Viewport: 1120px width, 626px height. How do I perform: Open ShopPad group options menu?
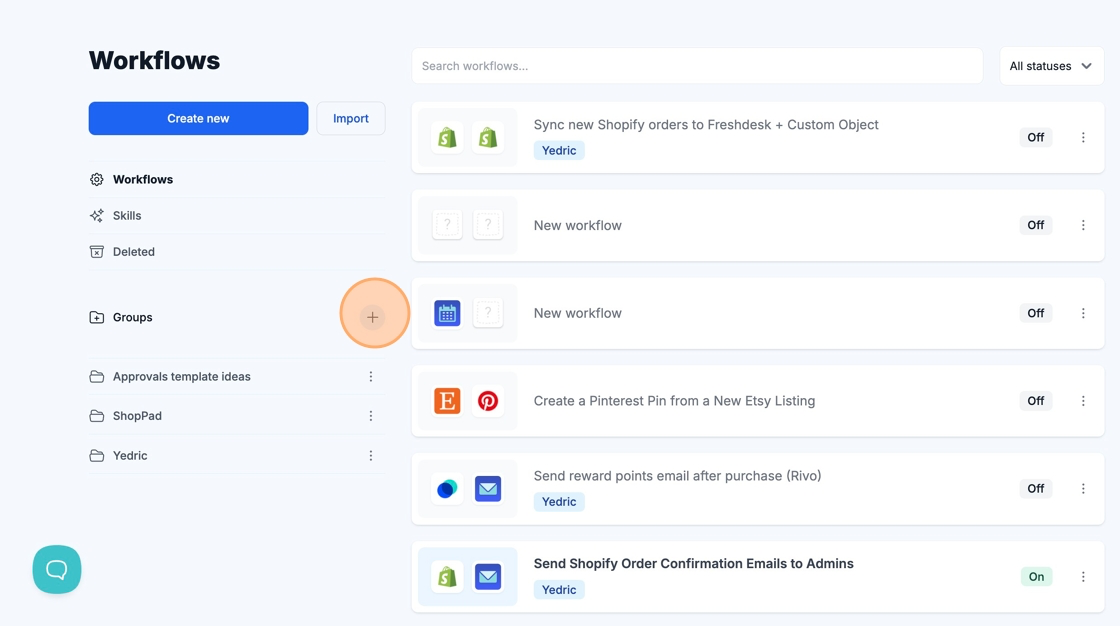(x=371, y=416)
